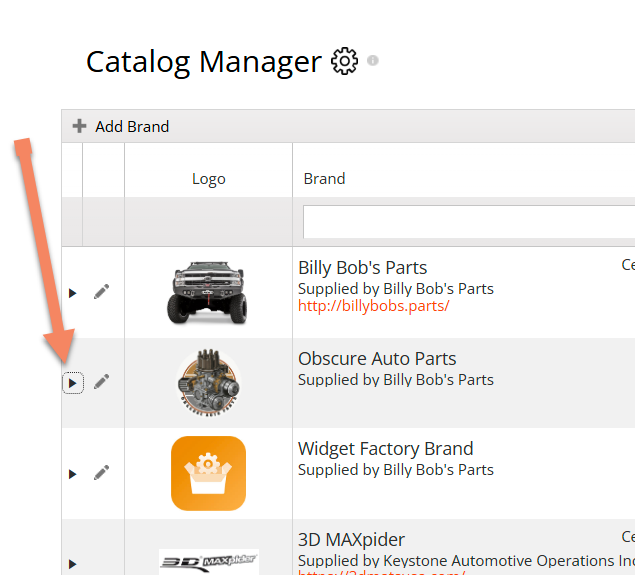This screenshot has height=575, width=635.
Task: Expand the 3D MAXpider row
Action: [x=72, y=564]
